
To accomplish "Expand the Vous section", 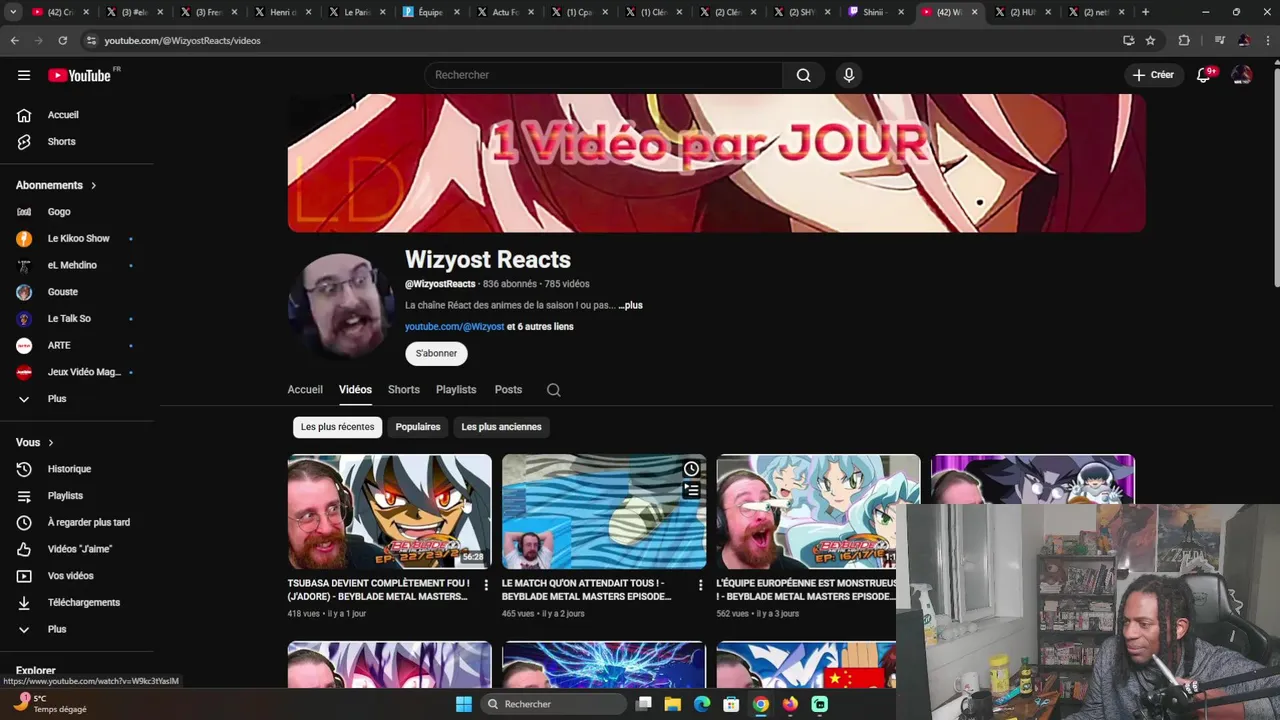I will [35, 442].
